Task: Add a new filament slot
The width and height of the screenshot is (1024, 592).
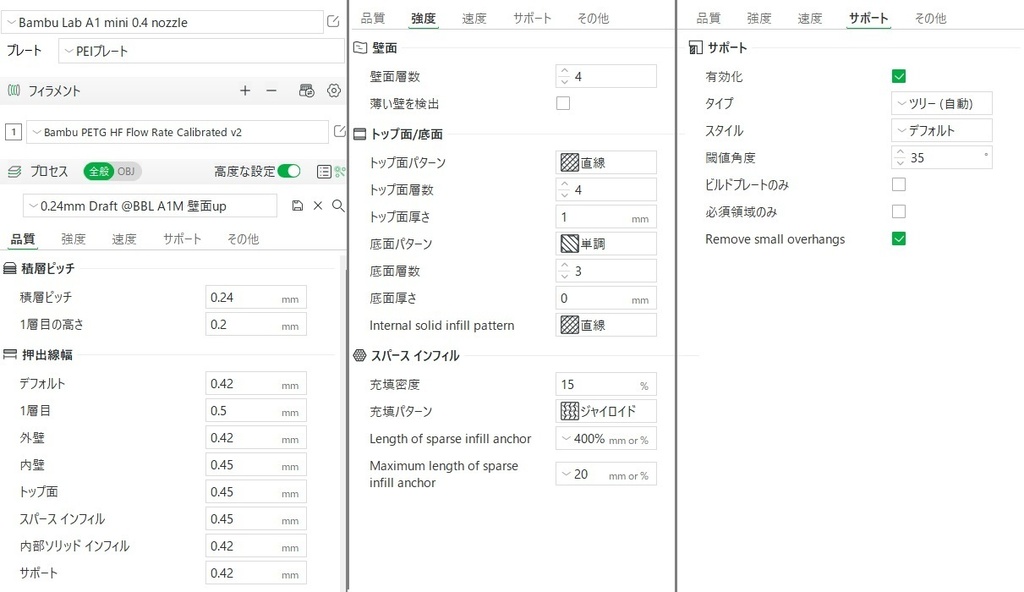Action: [244, 90]
